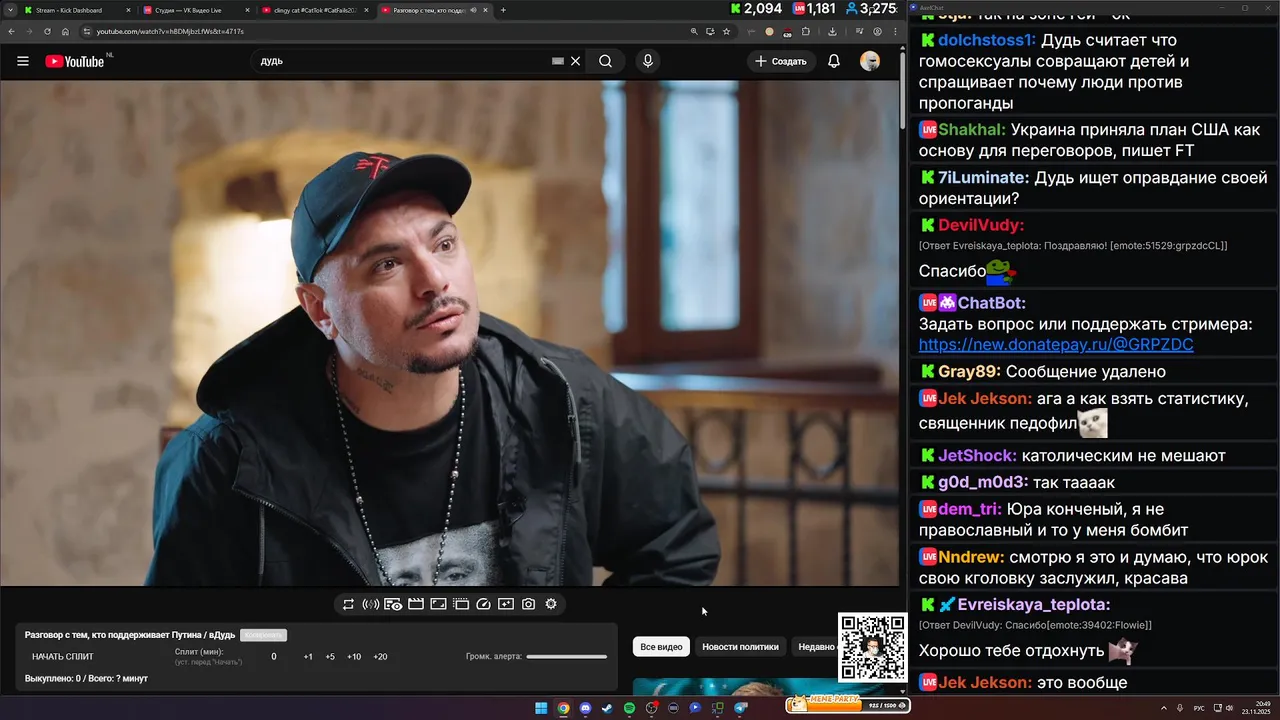Add +5 minutes to split
Viewport: 1280px width, 720px height.
[x=330, y=657]
